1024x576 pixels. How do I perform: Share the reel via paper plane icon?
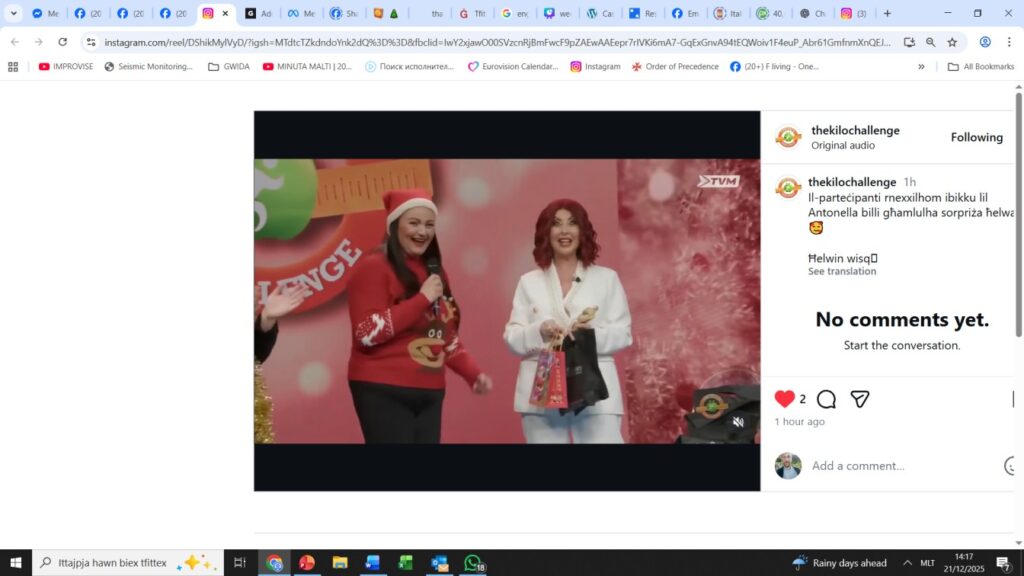pos(859,399)
